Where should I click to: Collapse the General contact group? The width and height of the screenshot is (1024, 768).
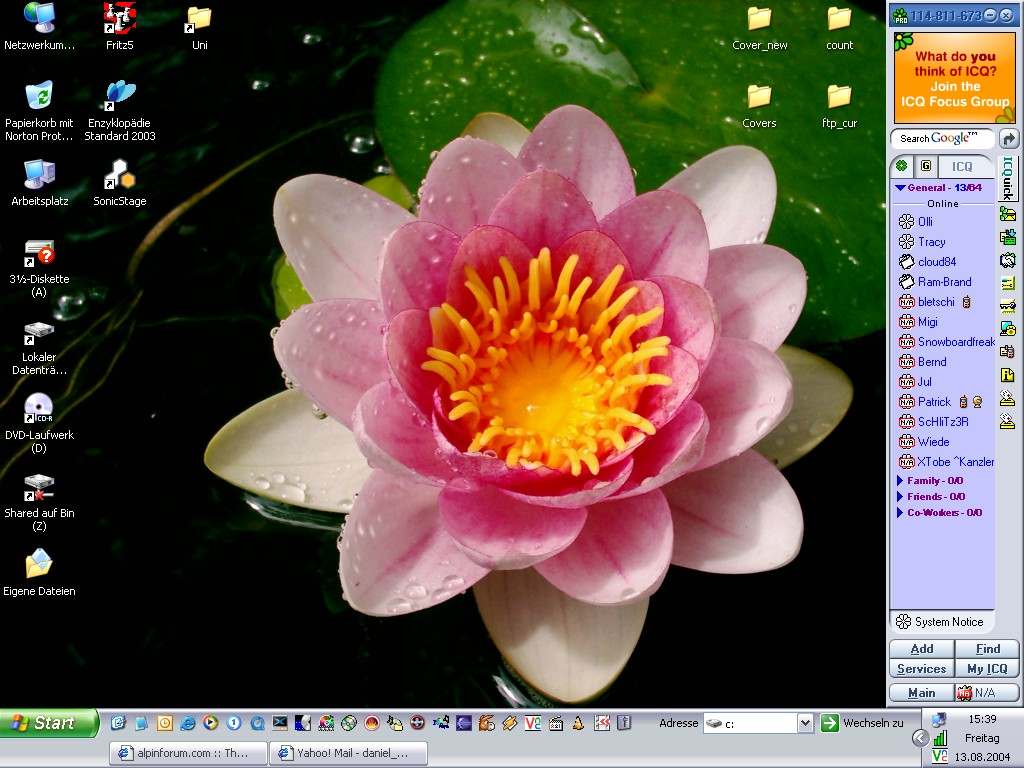click(901, 187)
